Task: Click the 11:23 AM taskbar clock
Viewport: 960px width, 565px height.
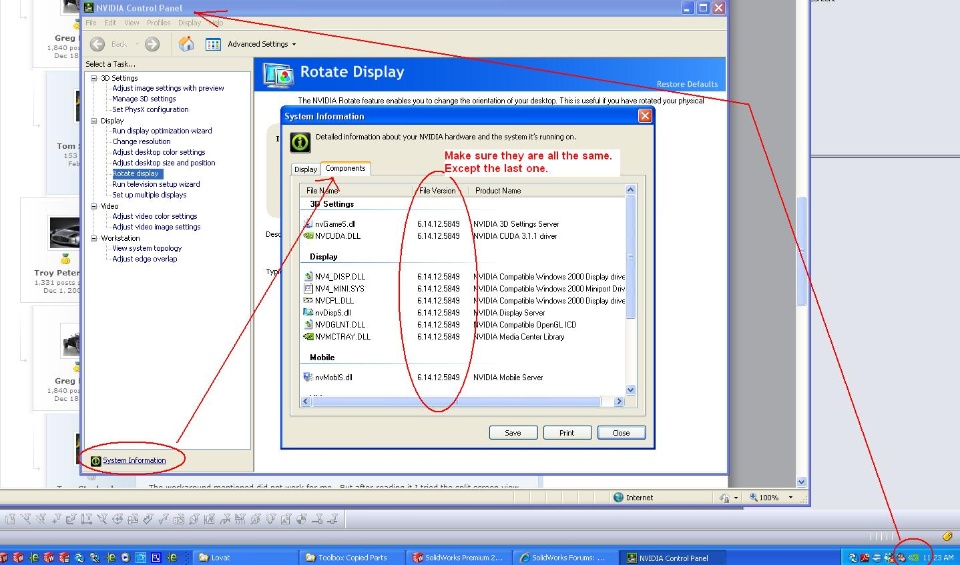Action: [937, 558]
